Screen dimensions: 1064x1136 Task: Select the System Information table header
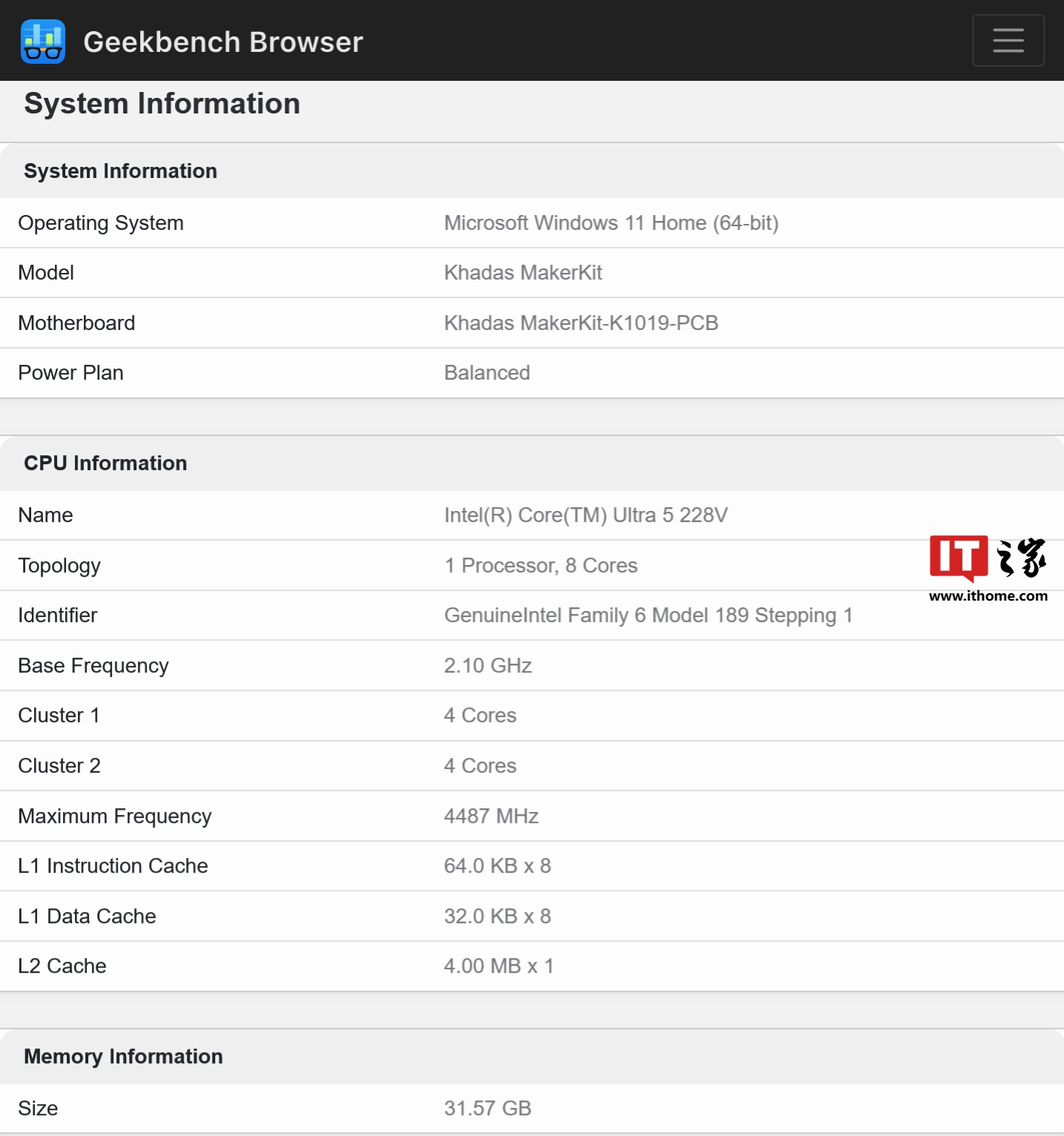(x=121, y=171)
